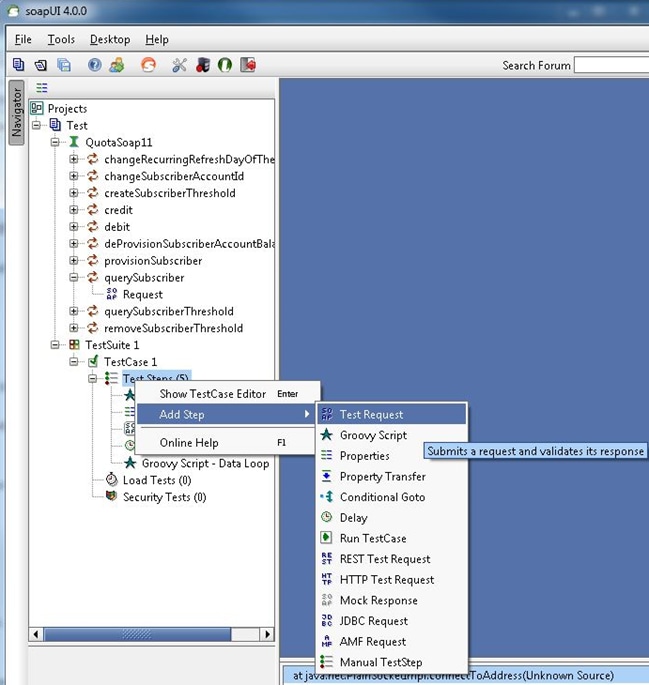
Task: Expand the removeSubscriberThreshold operation
Action: pyautogui.click(x=74, y=328)
